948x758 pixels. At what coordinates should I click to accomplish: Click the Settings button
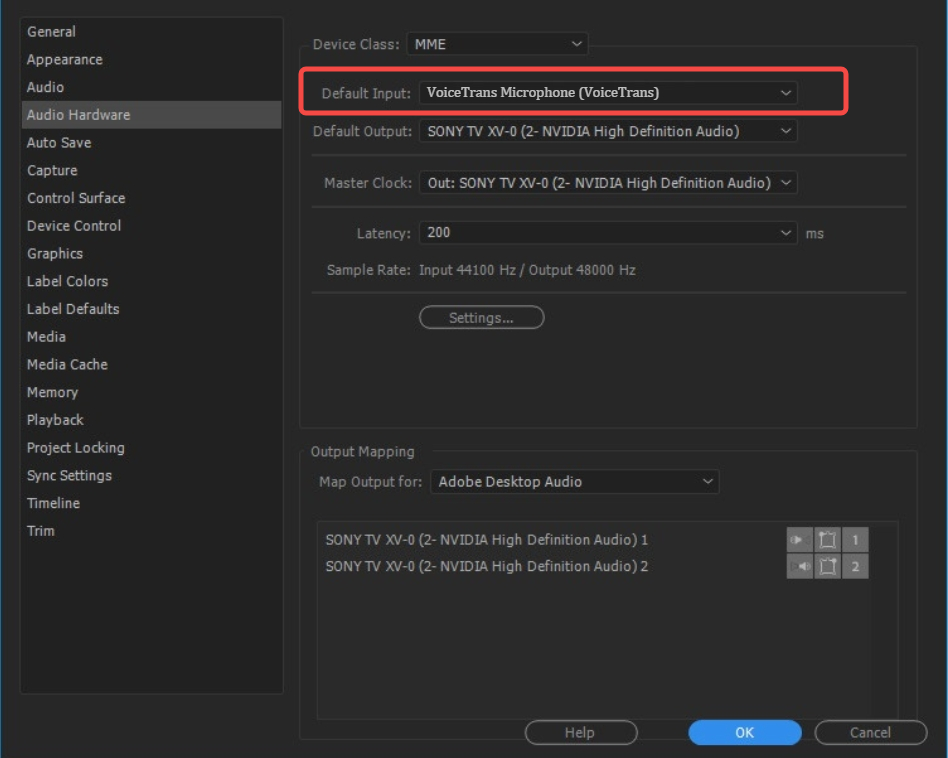481,317
